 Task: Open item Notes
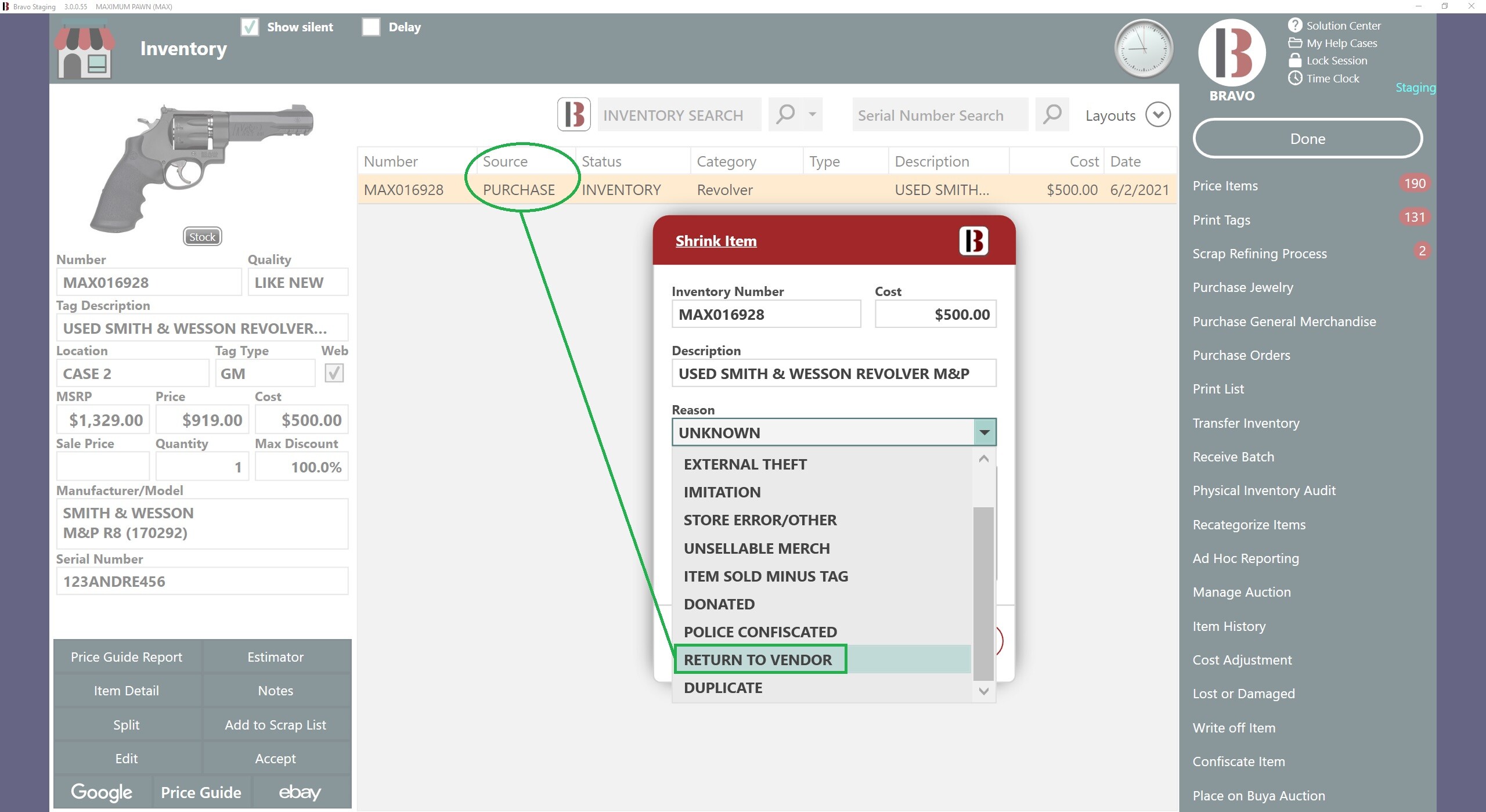[276, 691]
